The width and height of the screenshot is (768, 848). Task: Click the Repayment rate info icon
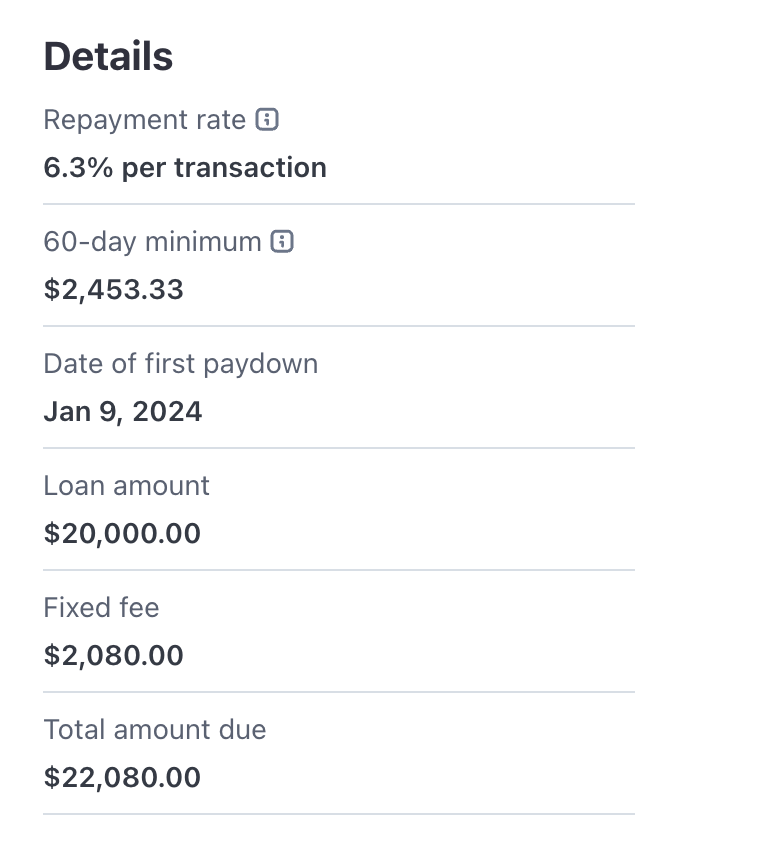[267, 120]
